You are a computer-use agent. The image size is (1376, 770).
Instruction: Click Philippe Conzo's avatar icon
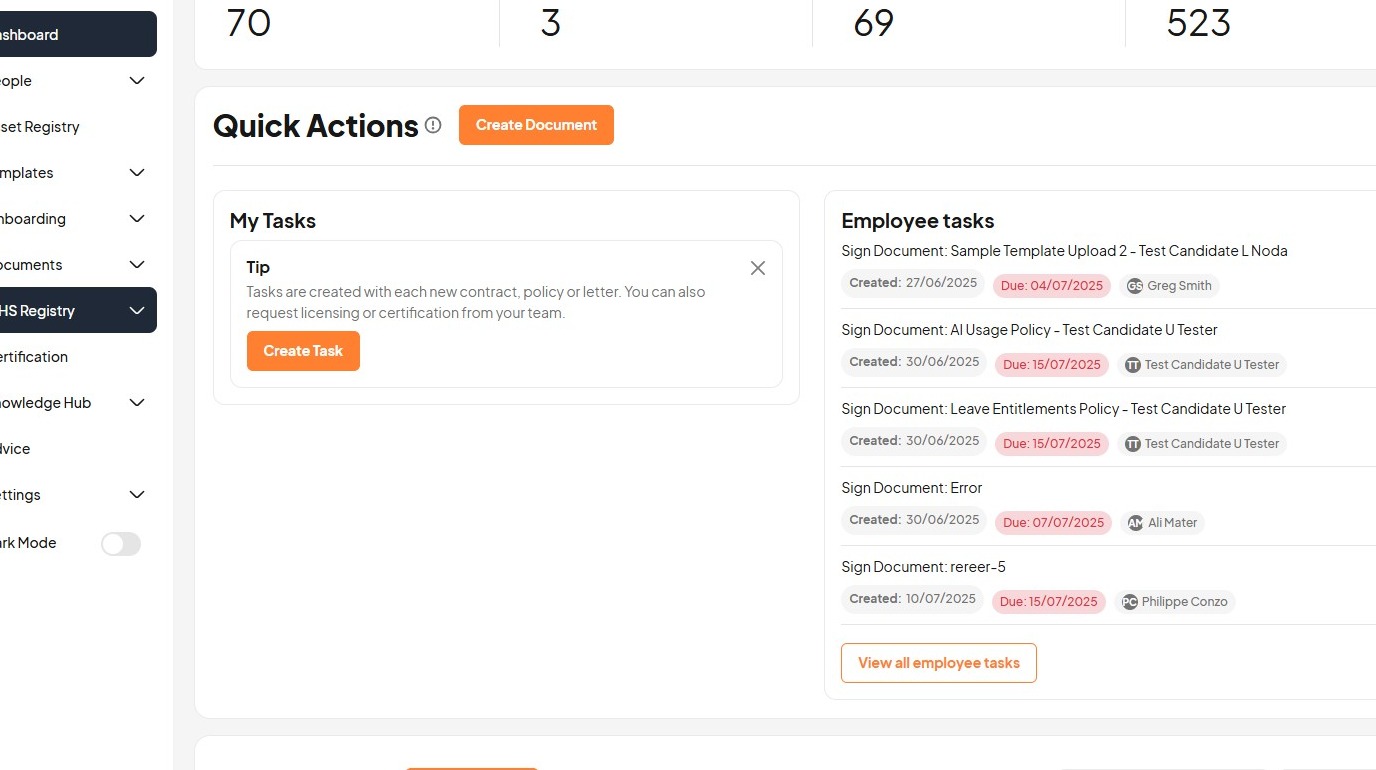[1130, 602]
